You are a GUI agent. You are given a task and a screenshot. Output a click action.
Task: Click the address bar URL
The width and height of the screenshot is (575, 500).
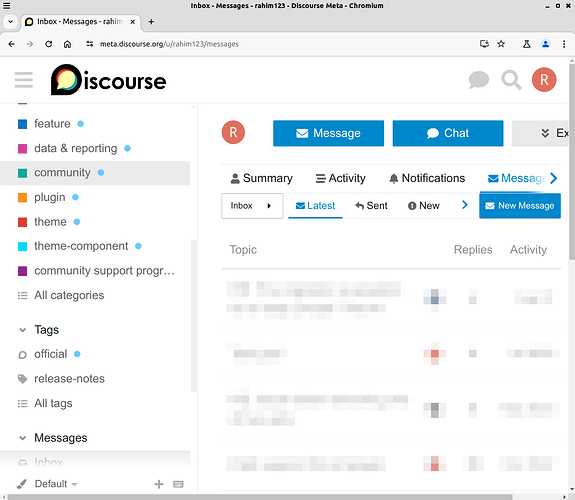[x=169, y=44]
